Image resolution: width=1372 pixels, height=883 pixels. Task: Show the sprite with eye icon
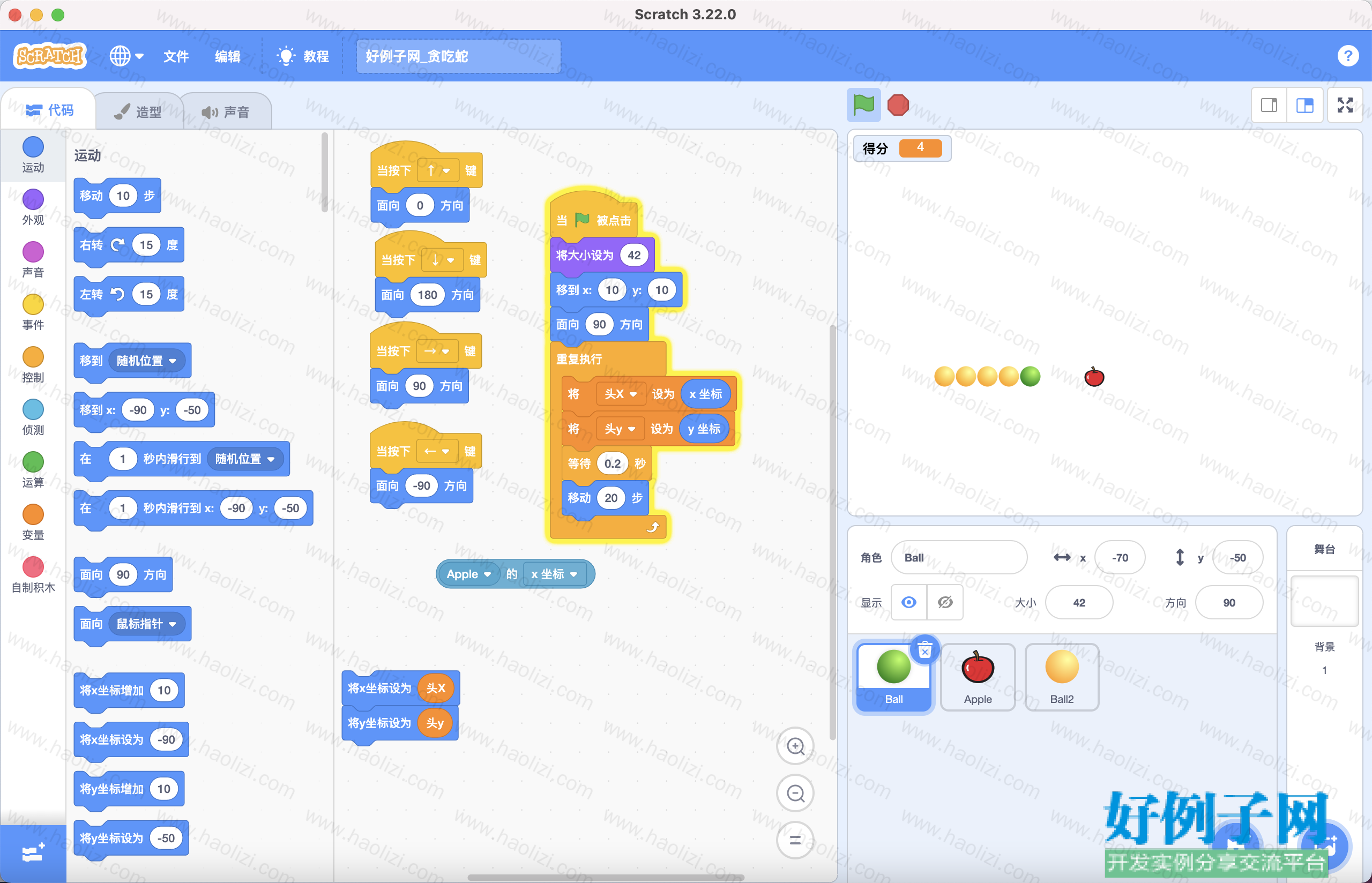click(x=909, y=602)
